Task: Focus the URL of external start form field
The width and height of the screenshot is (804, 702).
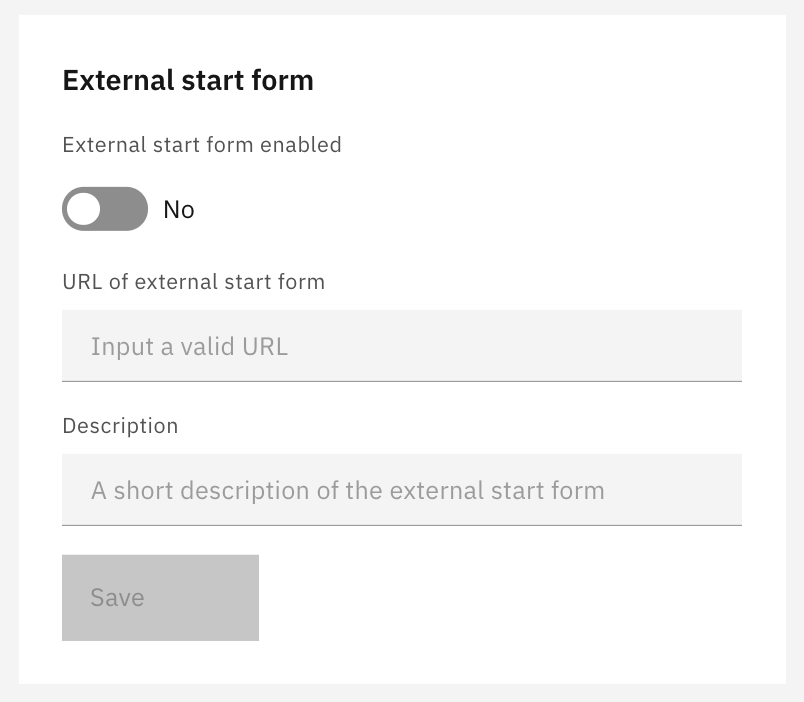Action: (x=400, y=346)
